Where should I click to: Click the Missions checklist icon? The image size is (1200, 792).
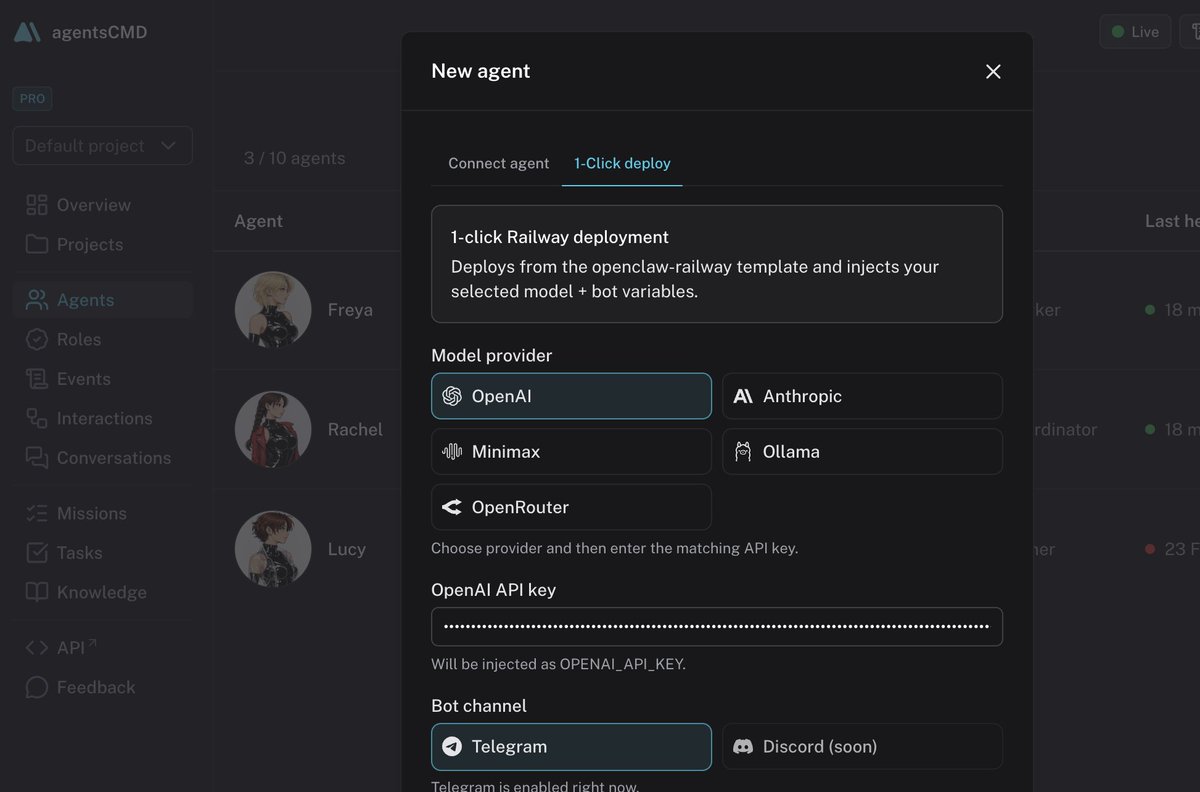pos(37,513)
